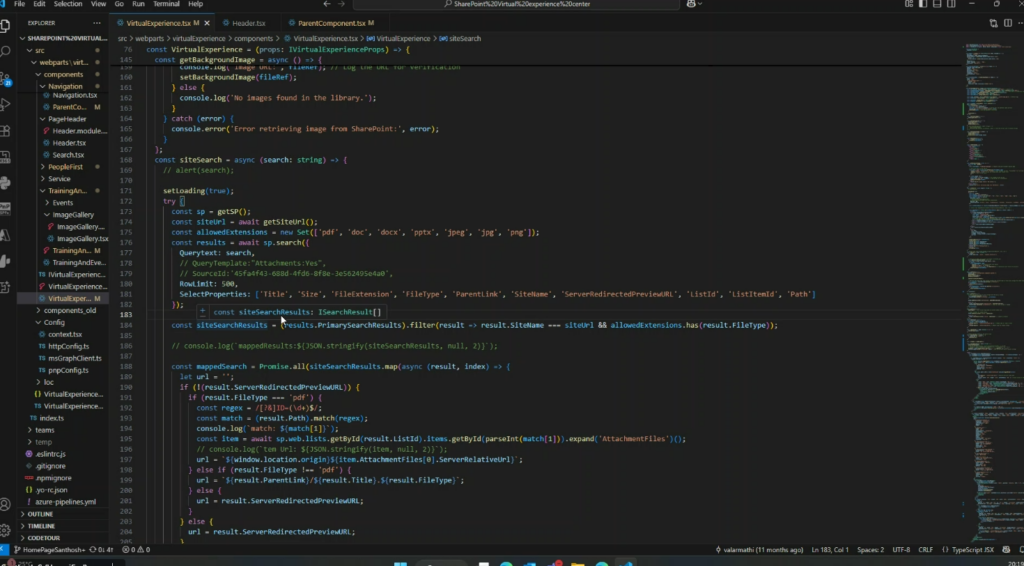This screenshot has height=566, width=1024.
Task: Click errors and warnings count in status bar
Action: 136,550
